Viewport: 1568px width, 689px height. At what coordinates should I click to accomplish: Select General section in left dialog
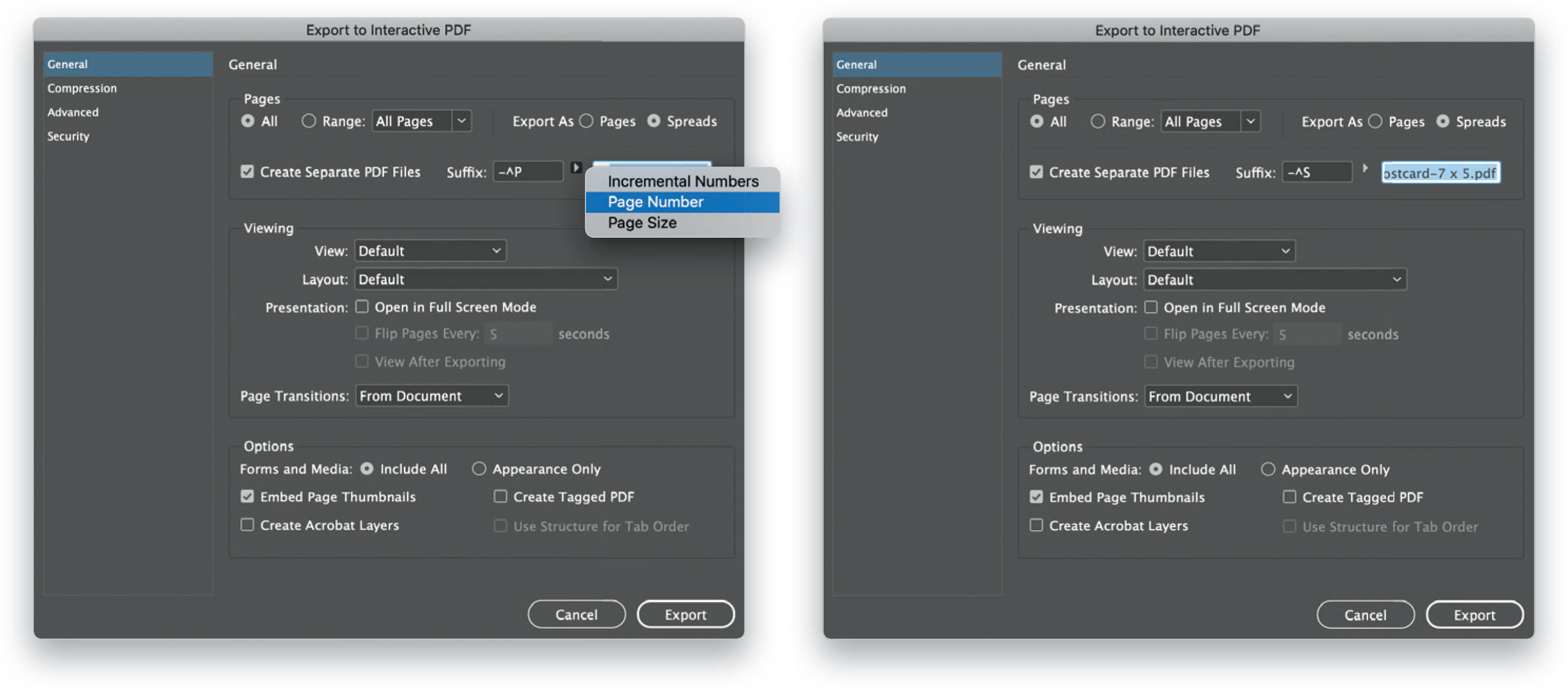[128, 64]
